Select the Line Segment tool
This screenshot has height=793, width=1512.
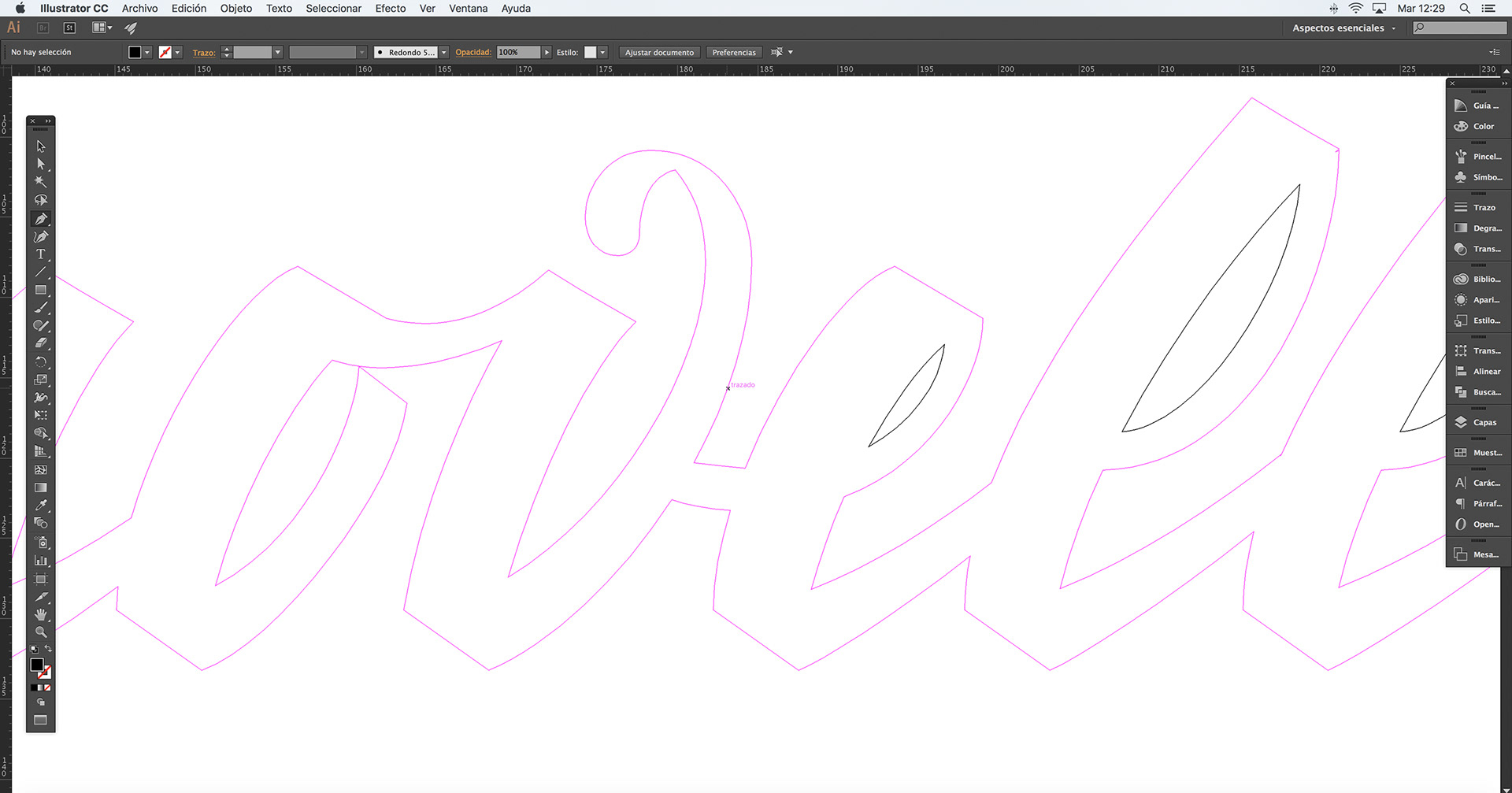pos(41,272)
